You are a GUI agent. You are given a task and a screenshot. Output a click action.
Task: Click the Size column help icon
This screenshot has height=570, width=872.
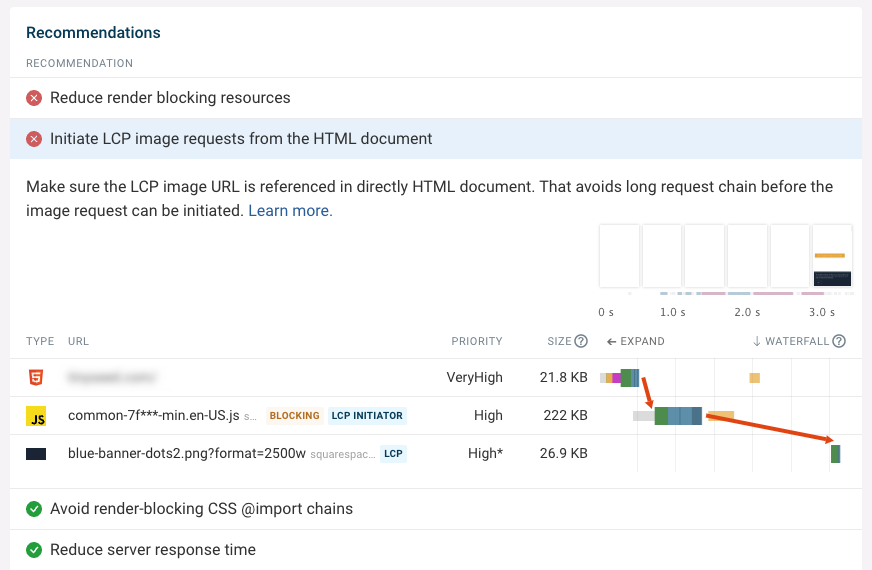(x=581, y=341)
